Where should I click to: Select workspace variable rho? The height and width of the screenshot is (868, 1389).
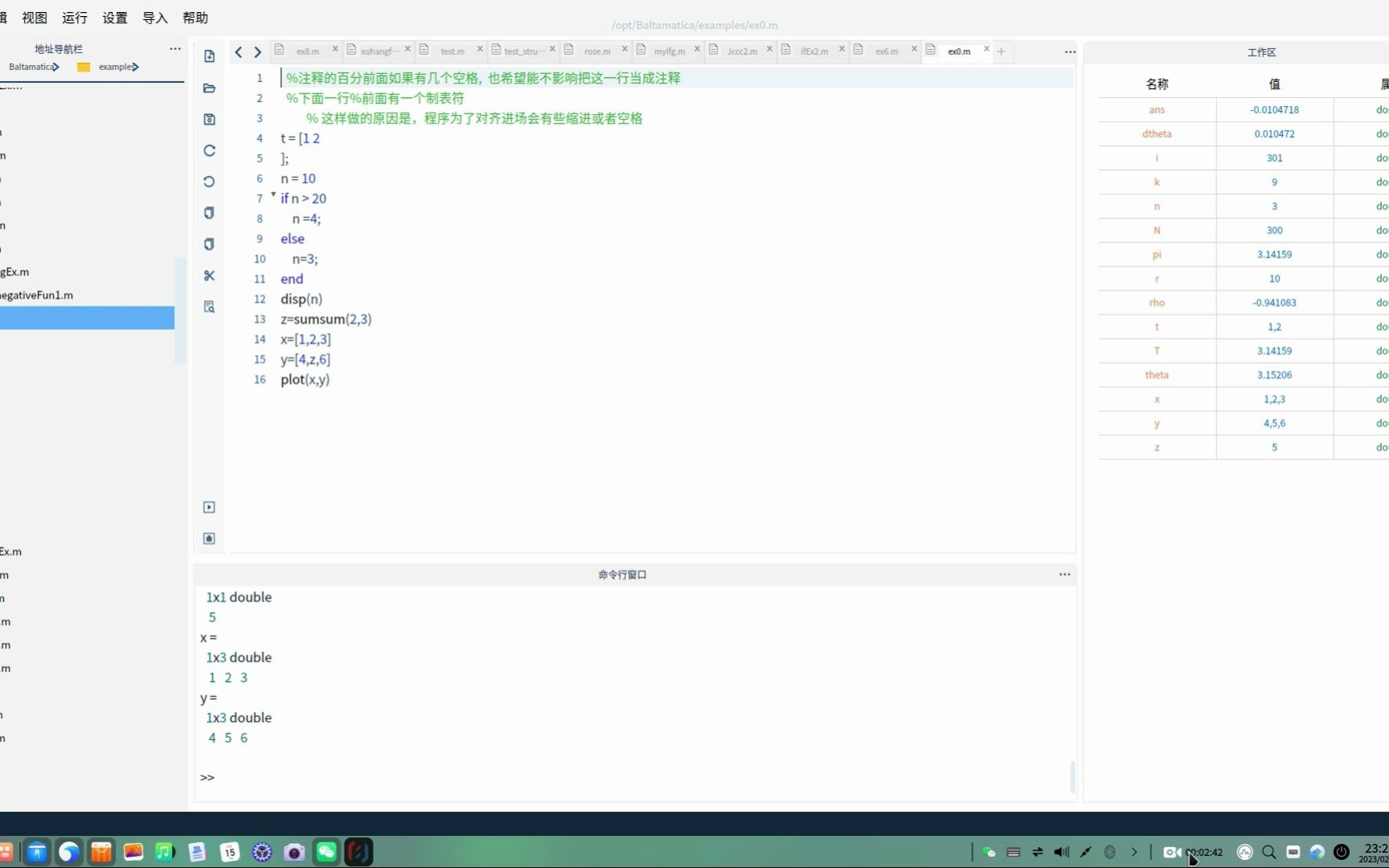[1157, 302]
